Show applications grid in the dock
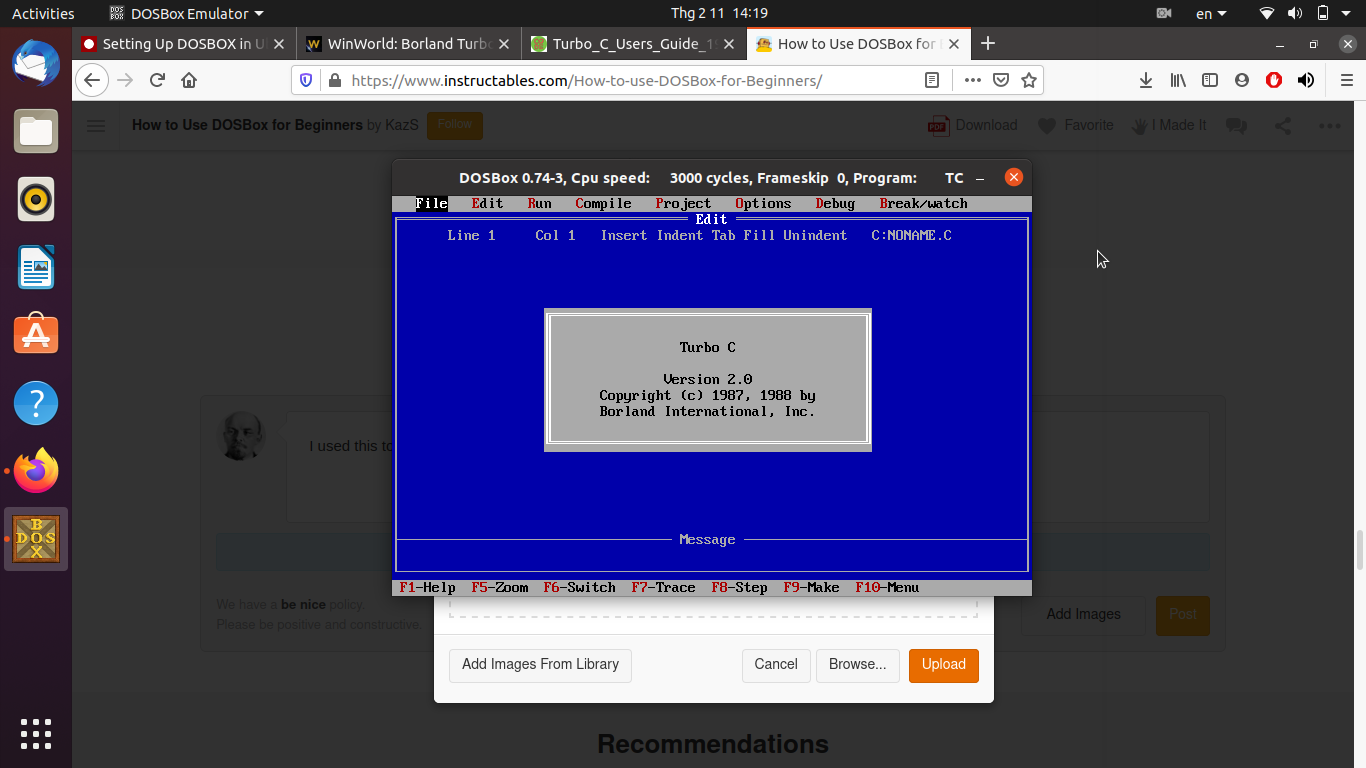Image resolution: width=1366 pixels, height=768 pixels. pos(36,733)
